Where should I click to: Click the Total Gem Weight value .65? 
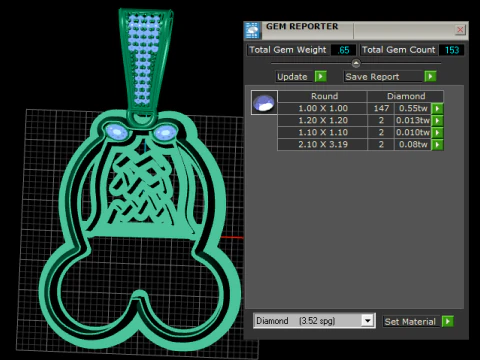[343, 50]
